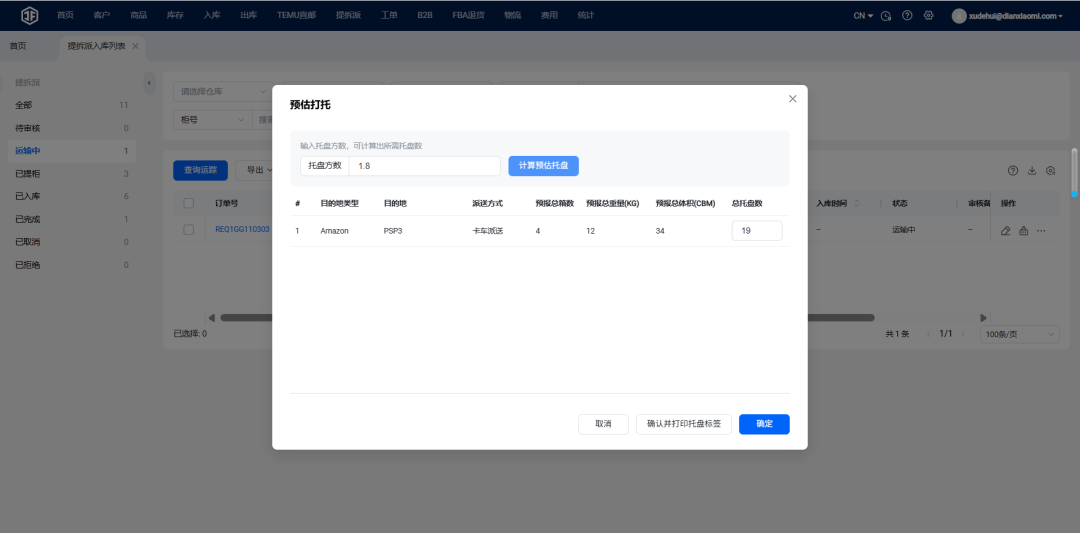Screen dimensions: 1080x533
Task: Click the help question mark in top navigation
Action: click(x=907, y=16)
